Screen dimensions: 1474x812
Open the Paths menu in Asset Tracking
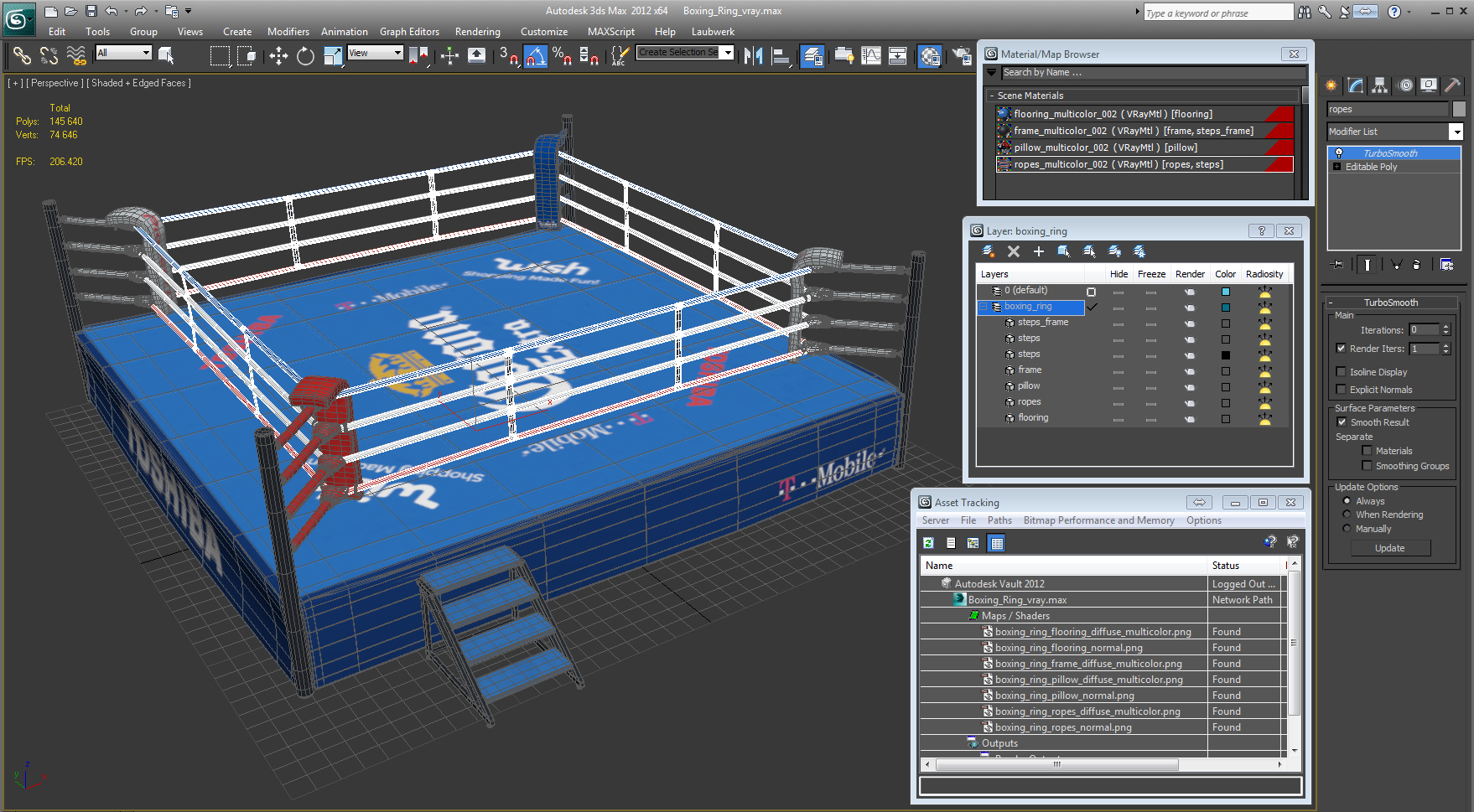pos(999,520)
